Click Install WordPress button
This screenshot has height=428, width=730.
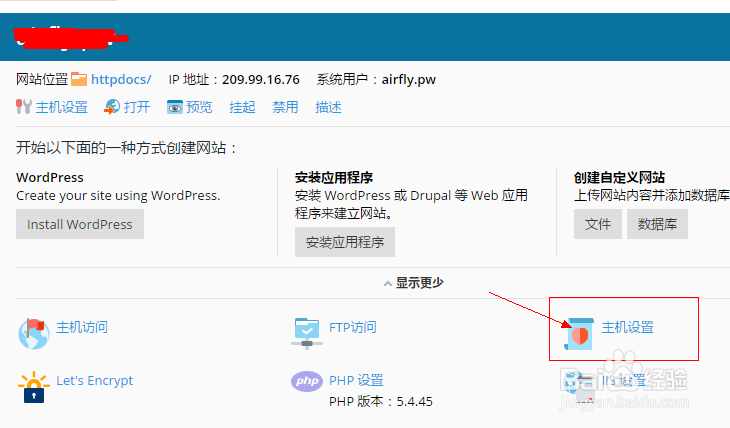pyautogui.click(x=80, y=224)
